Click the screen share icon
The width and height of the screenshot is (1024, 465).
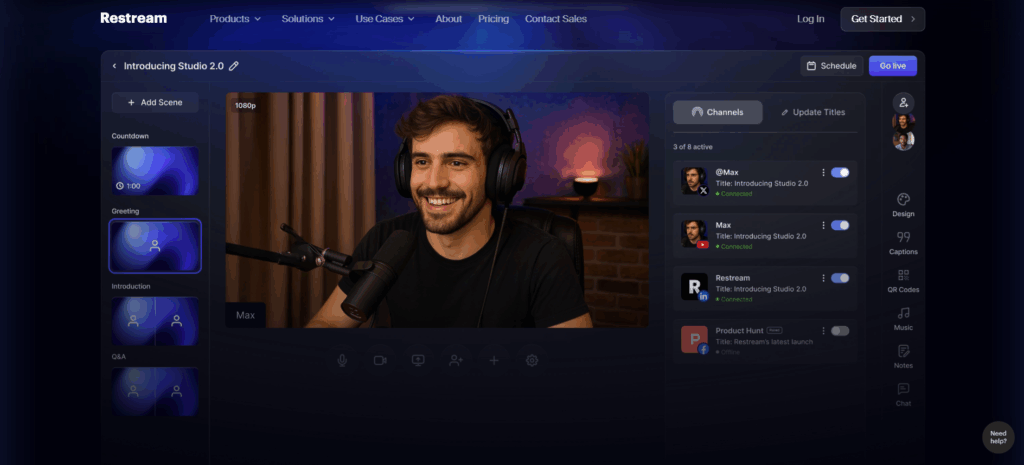(418, 361)
